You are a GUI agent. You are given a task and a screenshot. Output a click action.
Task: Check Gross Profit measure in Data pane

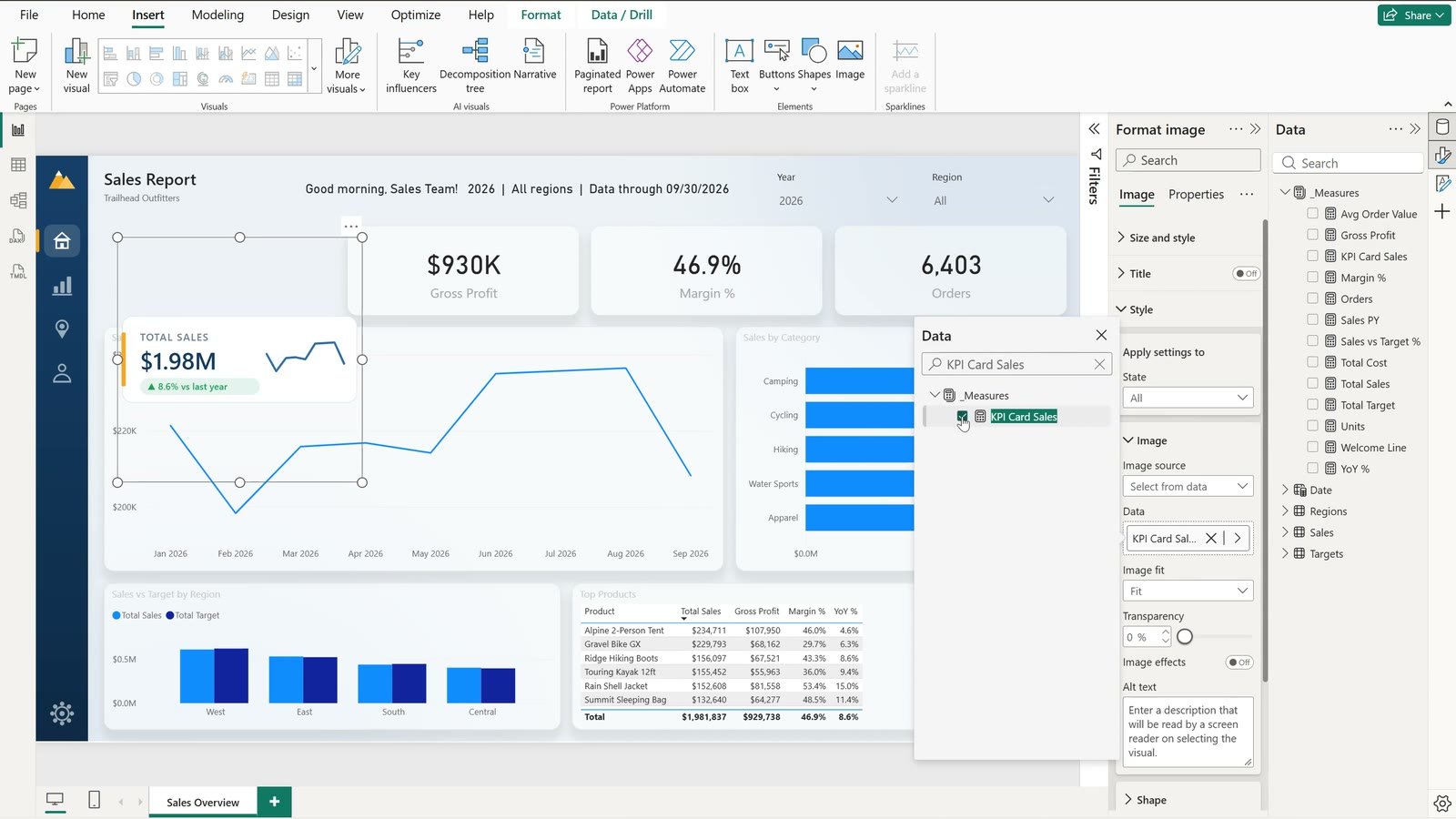(x=1312, y=235)
